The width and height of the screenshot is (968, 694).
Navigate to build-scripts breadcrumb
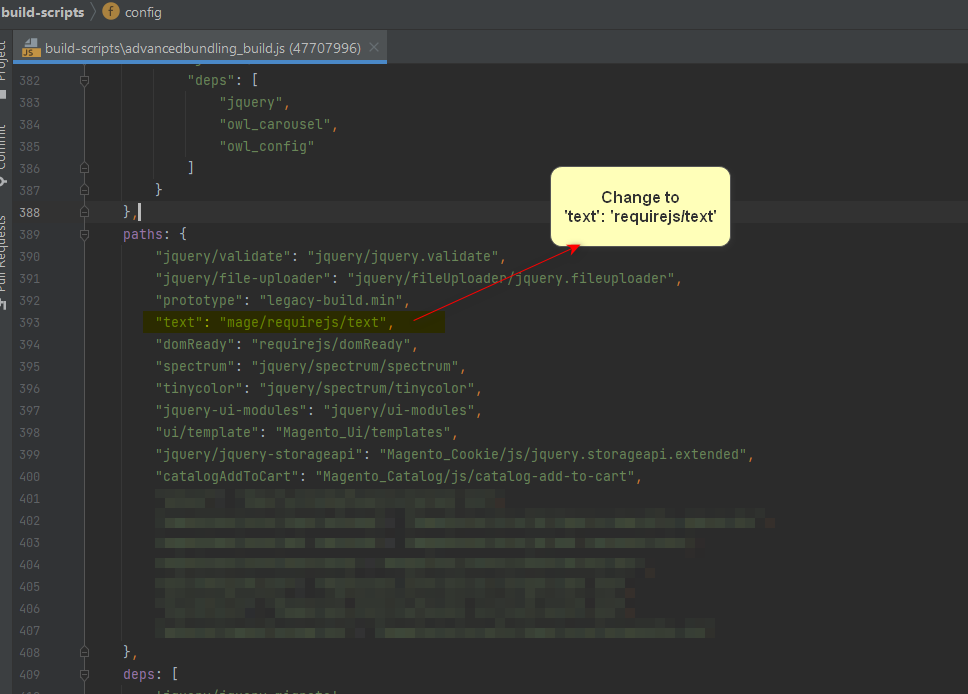coord(42,12)
